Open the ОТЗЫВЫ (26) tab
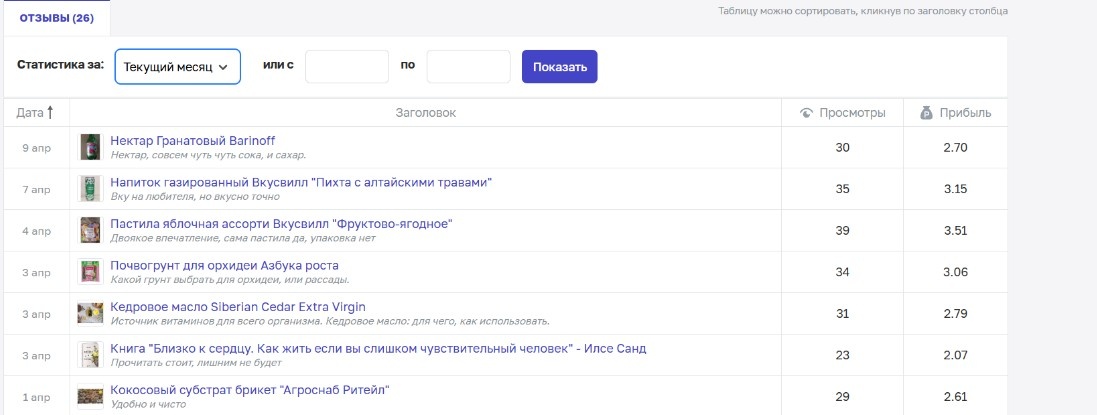 [56, 18]
